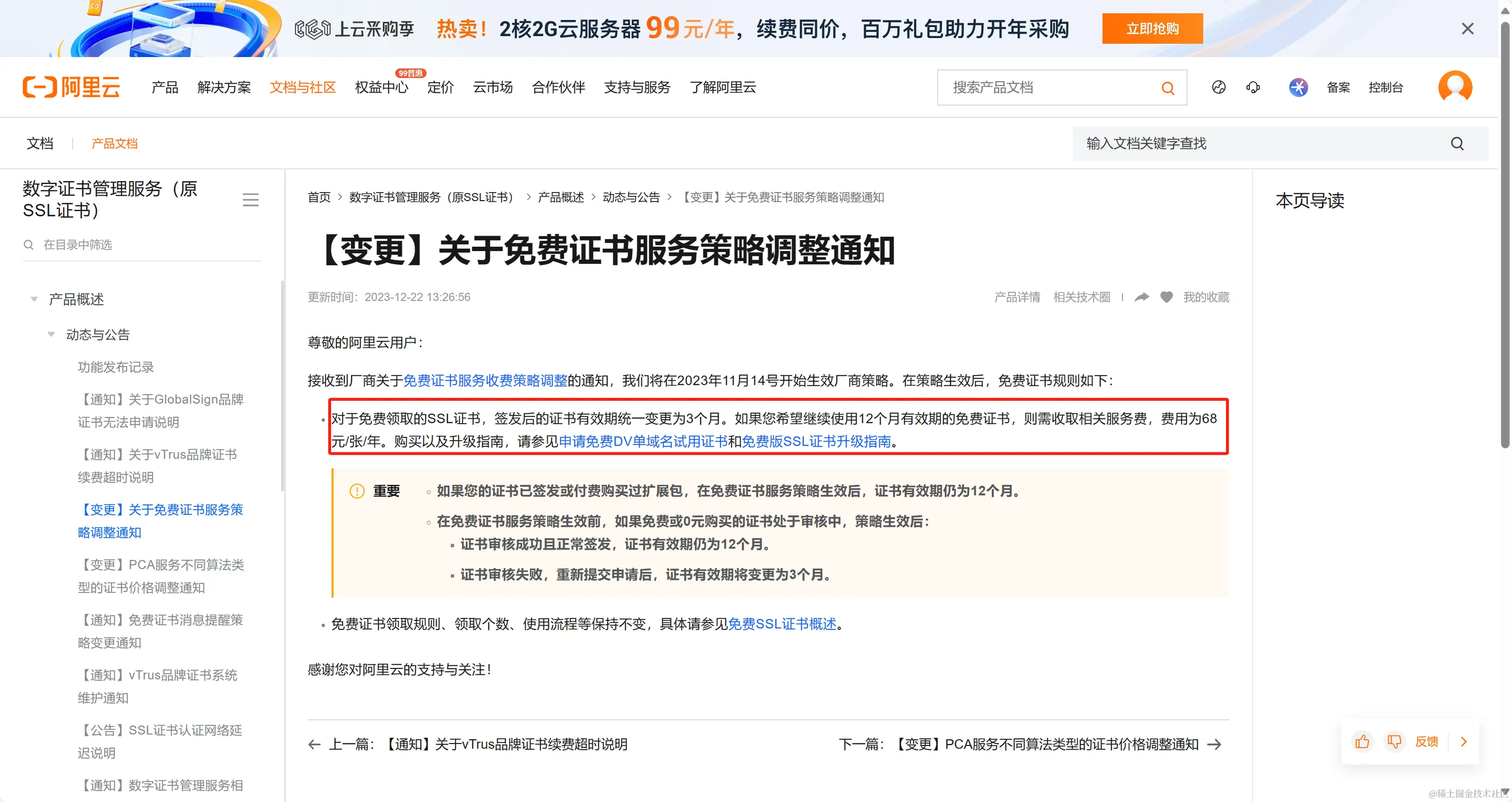The height and width of the screenshot is (802, 1512).
Task: Click the page vertical scrollbar
Action: (x=1504, y=235)
